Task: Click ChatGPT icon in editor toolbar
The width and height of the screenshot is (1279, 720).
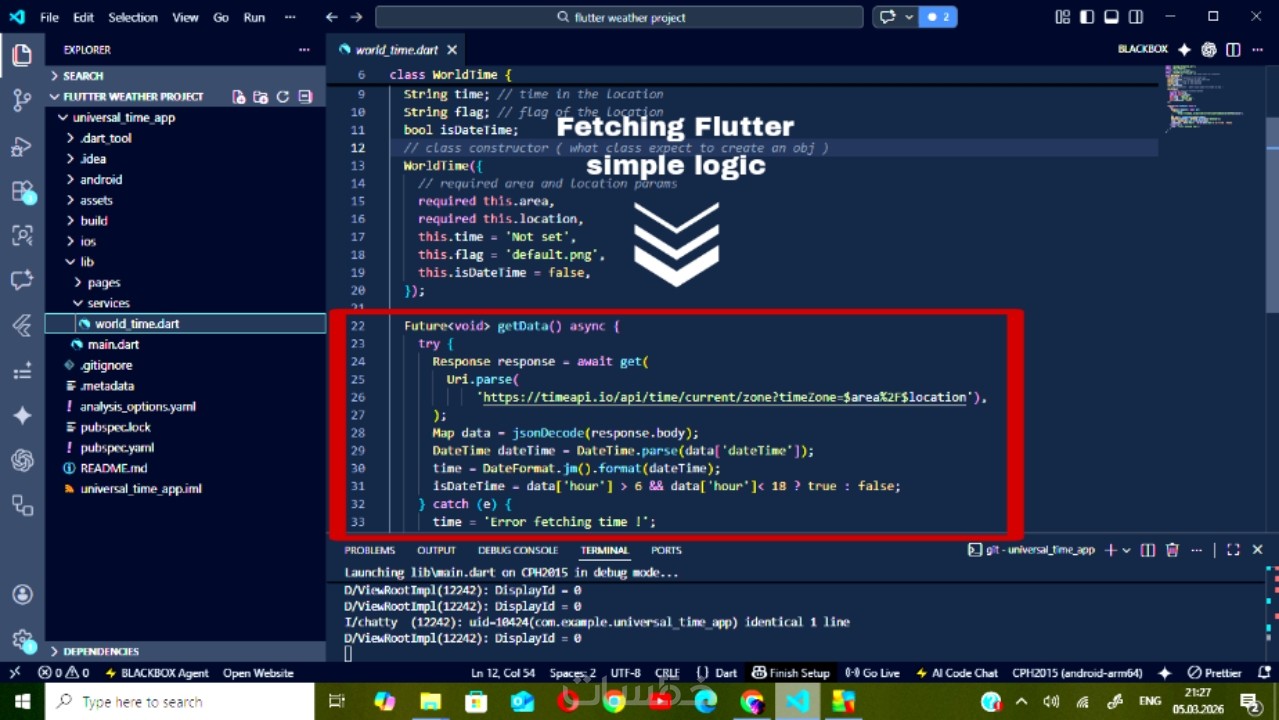Action: [x=1209, y=50]
